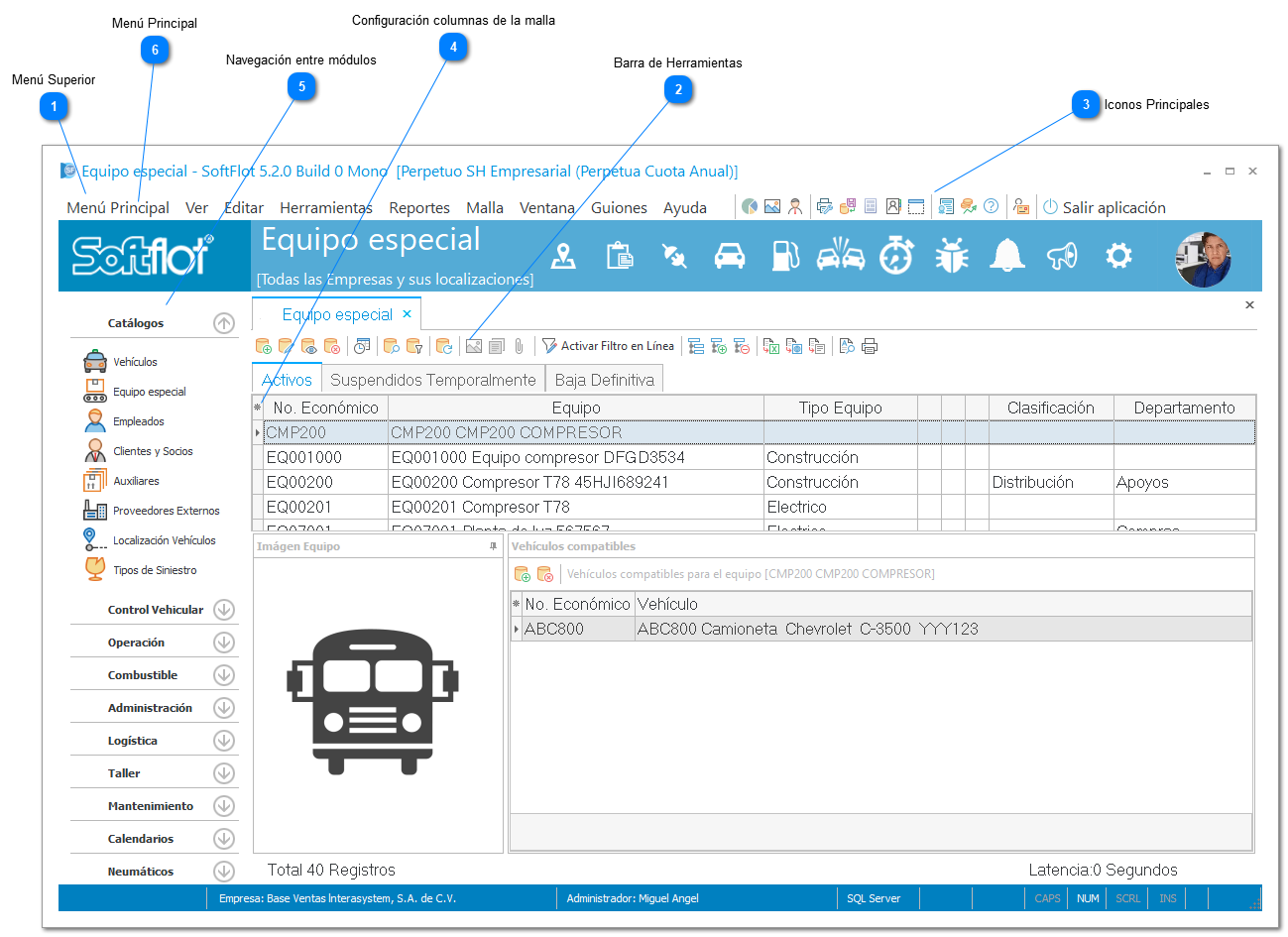
Task: Close the Equipo especial document tab
Action: 407,314
